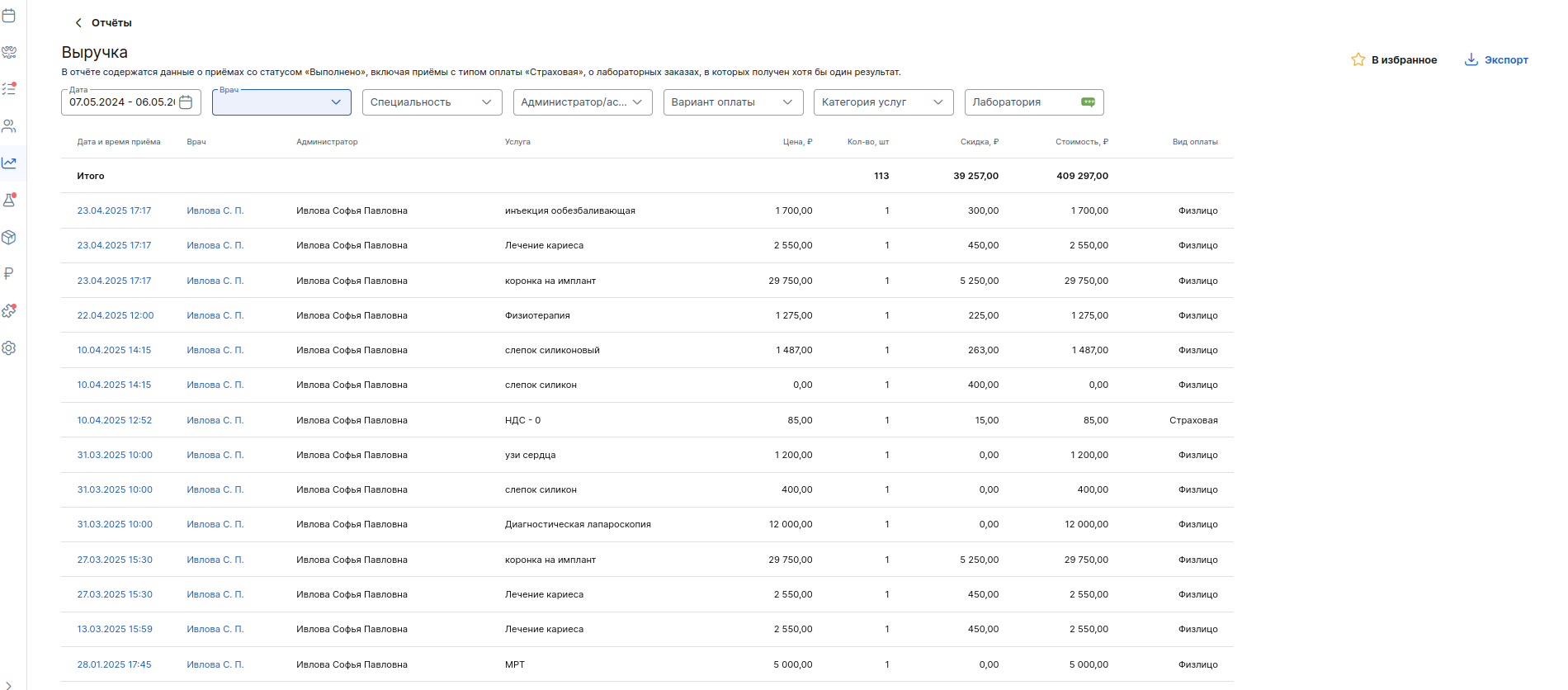Click total quantity 113
This screenshot has width=1568, height=690.
(x=881, y=176)
